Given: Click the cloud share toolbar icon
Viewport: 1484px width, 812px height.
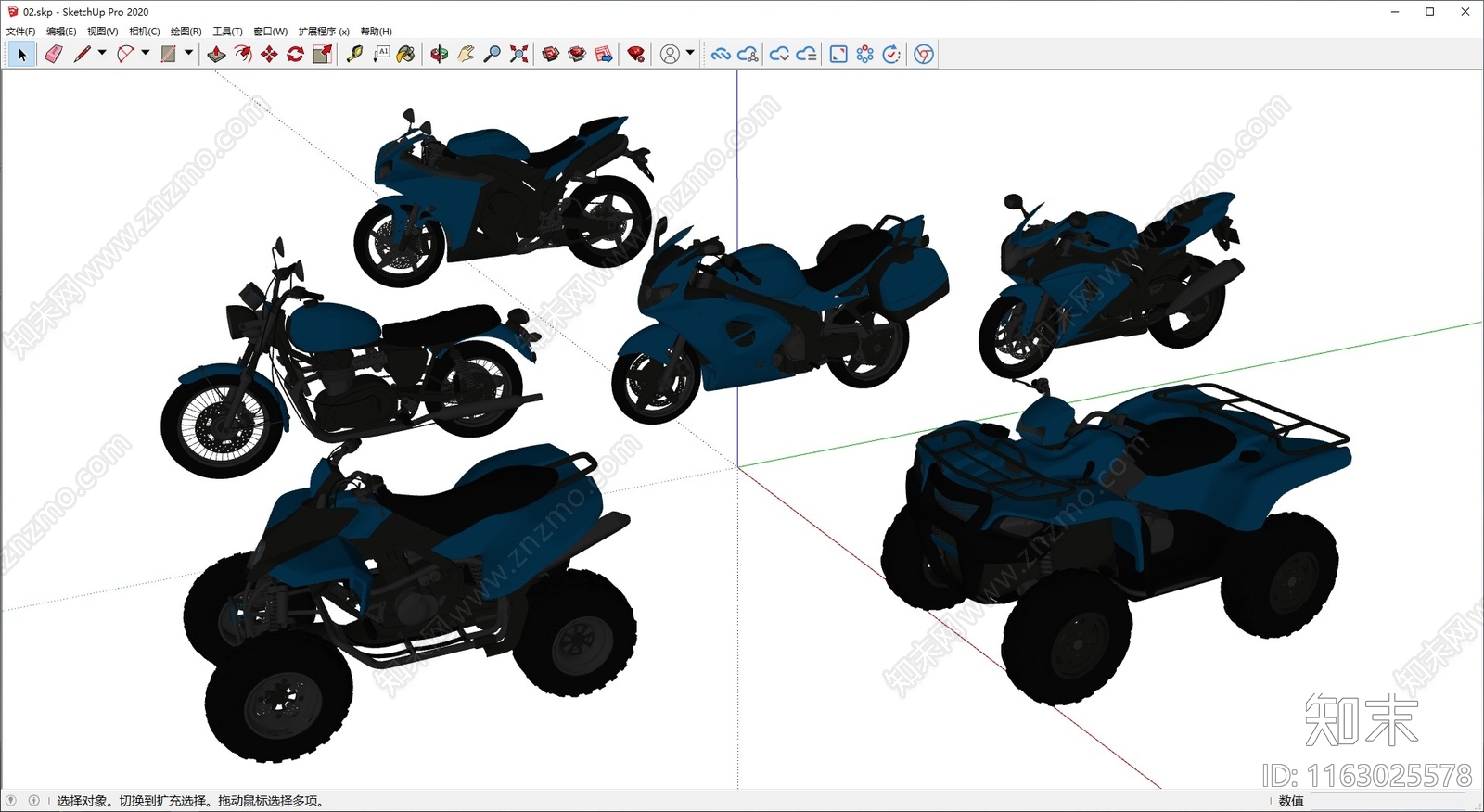Looking at the screenshot, I should tap(748, 55).
